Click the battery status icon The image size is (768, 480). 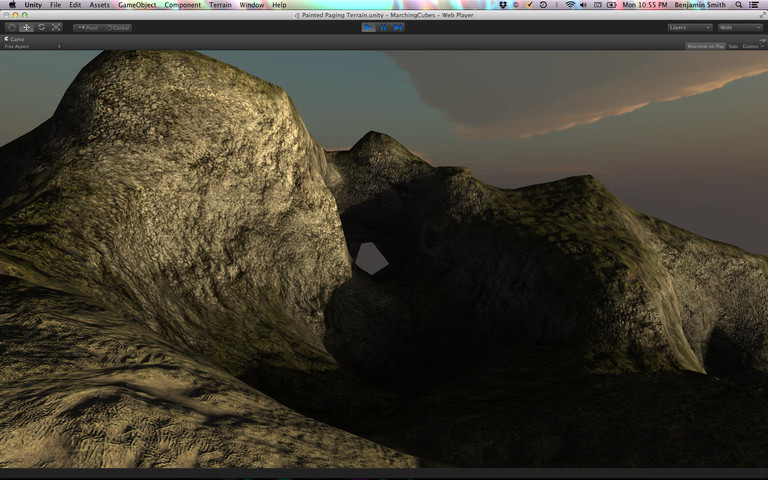612,5
